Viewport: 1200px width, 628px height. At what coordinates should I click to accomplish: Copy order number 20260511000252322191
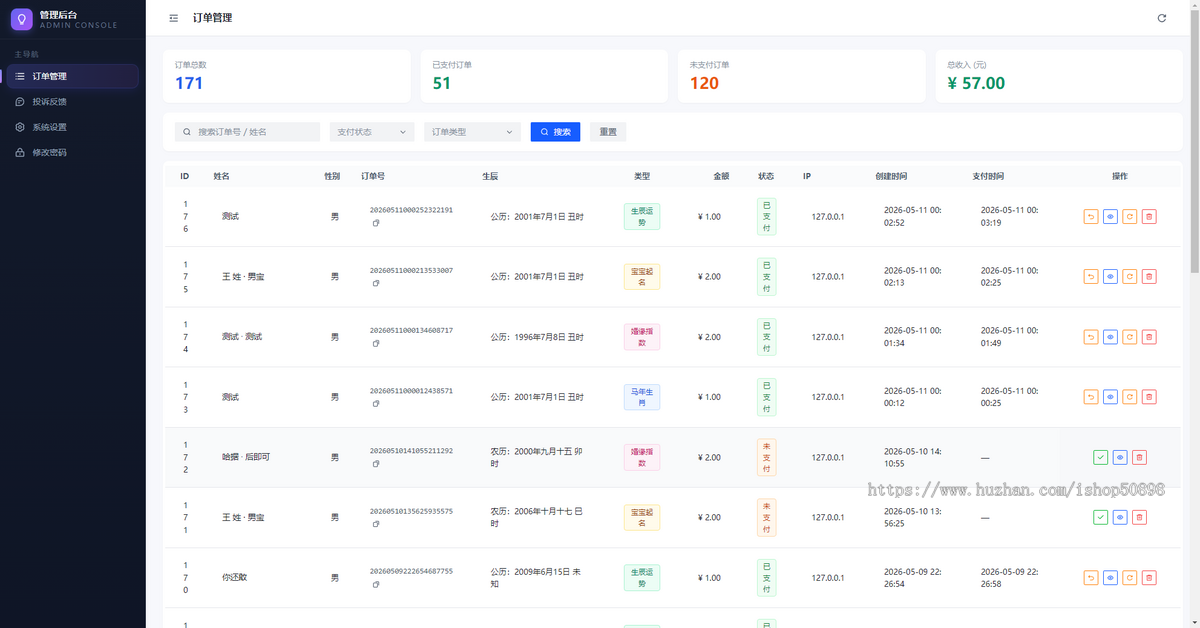376,224
